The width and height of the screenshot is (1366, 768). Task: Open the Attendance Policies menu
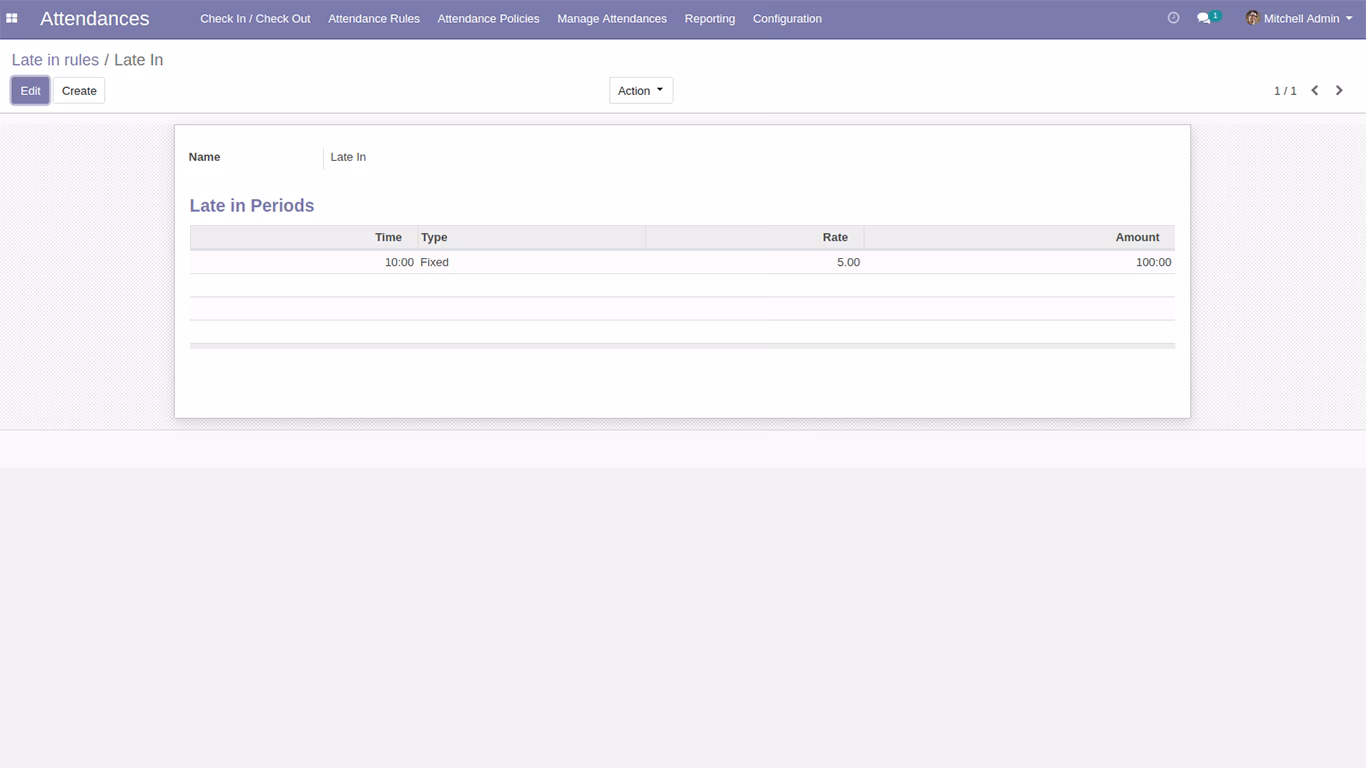488,18
